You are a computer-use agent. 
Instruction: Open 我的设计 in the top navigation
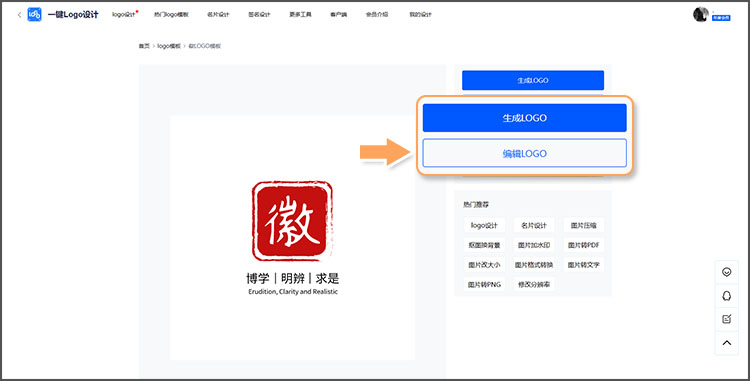(420, 14)
